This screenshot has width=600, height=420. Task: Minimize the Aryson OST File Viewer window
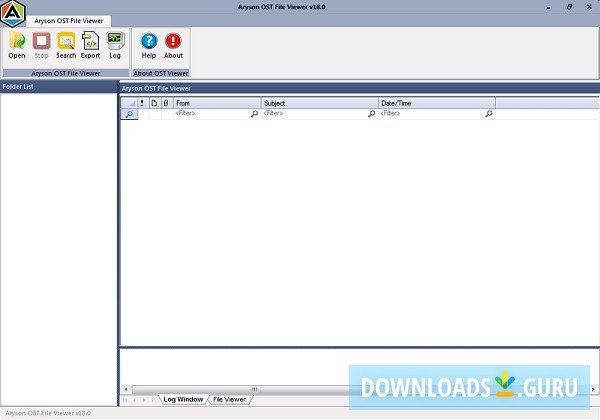pyautogui.click(x=548, y=7)
